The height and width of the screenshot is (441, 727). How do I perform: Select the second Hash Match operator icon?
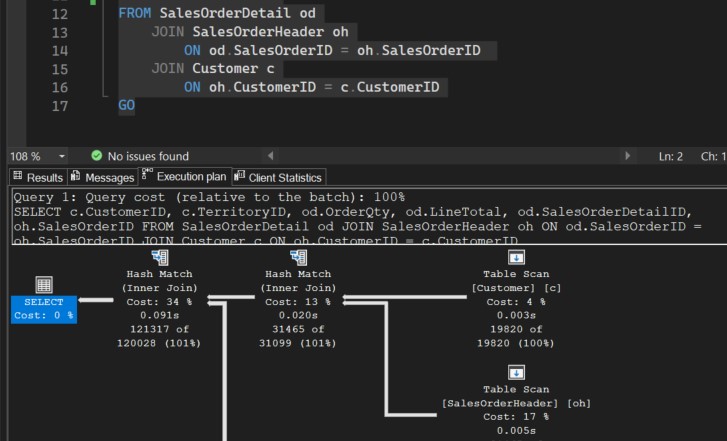click(x=298, y=258)
